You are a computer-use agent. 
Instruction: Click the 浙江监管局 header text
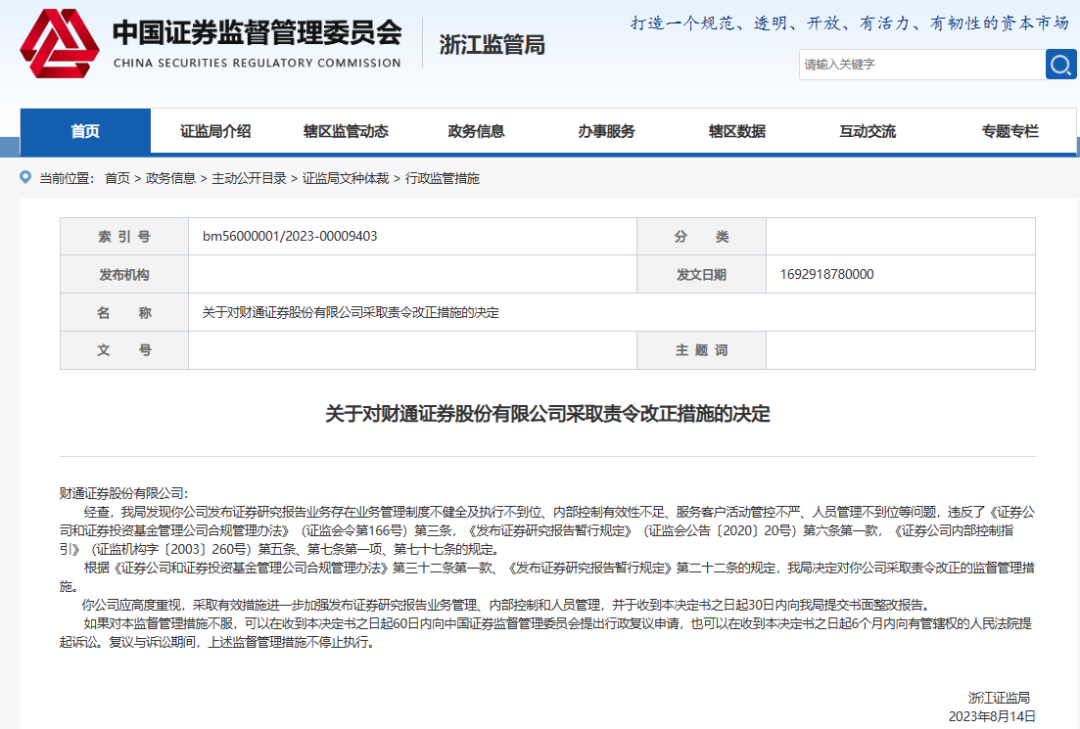490,44
